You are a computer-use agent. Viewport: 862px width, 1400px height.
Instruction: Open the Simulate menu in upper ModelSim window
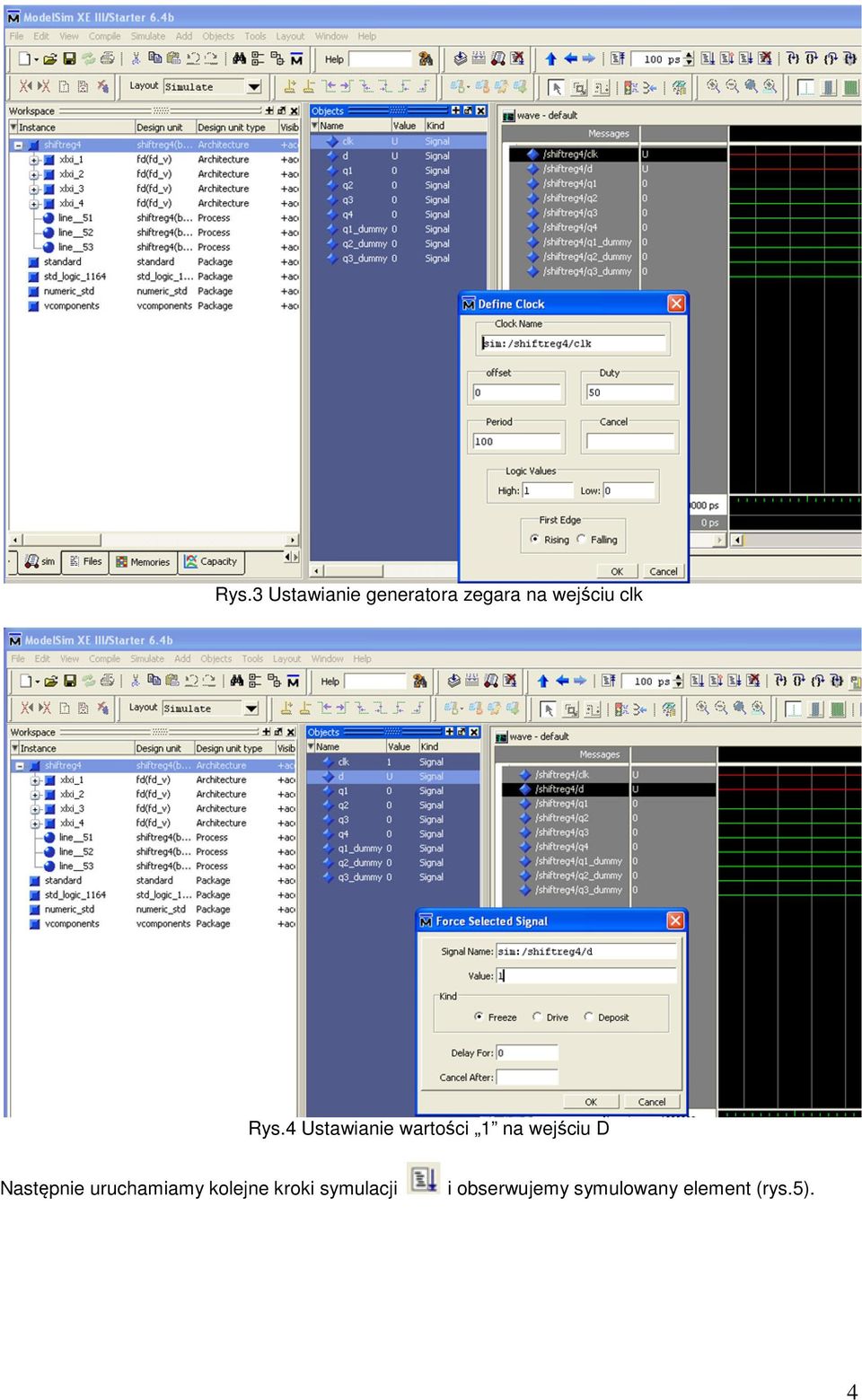pyautogui.click(x=148, y=37)
